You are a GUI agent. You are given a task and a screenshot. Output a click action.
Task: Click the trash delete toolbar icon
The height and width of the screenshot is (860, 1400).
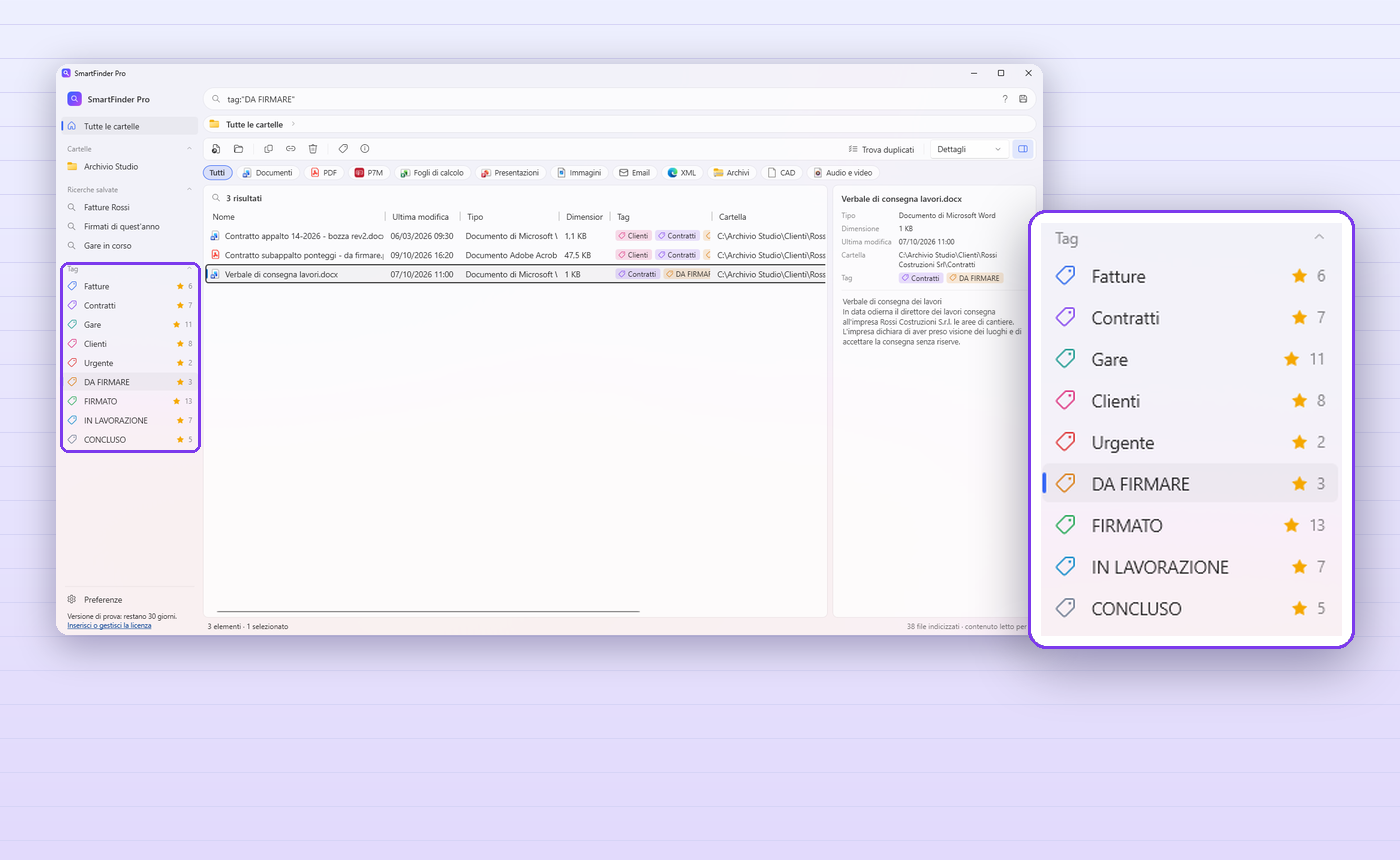coord(313,149)
